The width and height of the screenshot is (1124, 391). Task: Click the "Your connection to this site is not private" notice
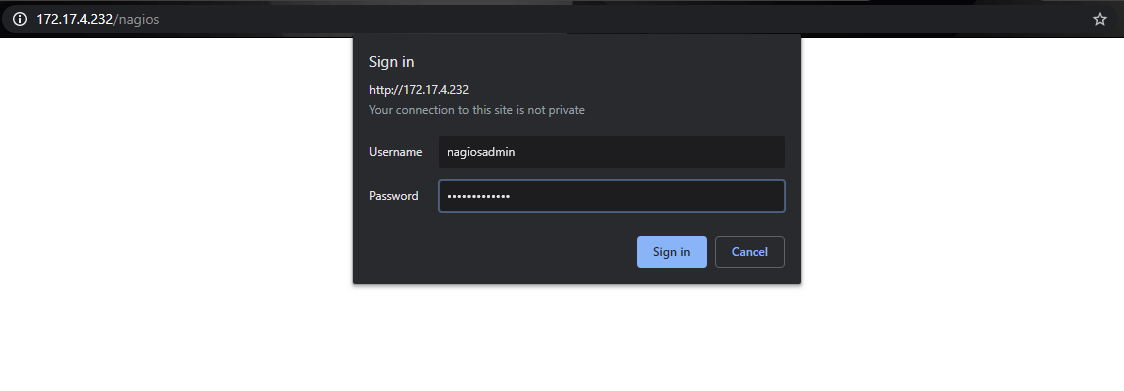click(477, 110)
